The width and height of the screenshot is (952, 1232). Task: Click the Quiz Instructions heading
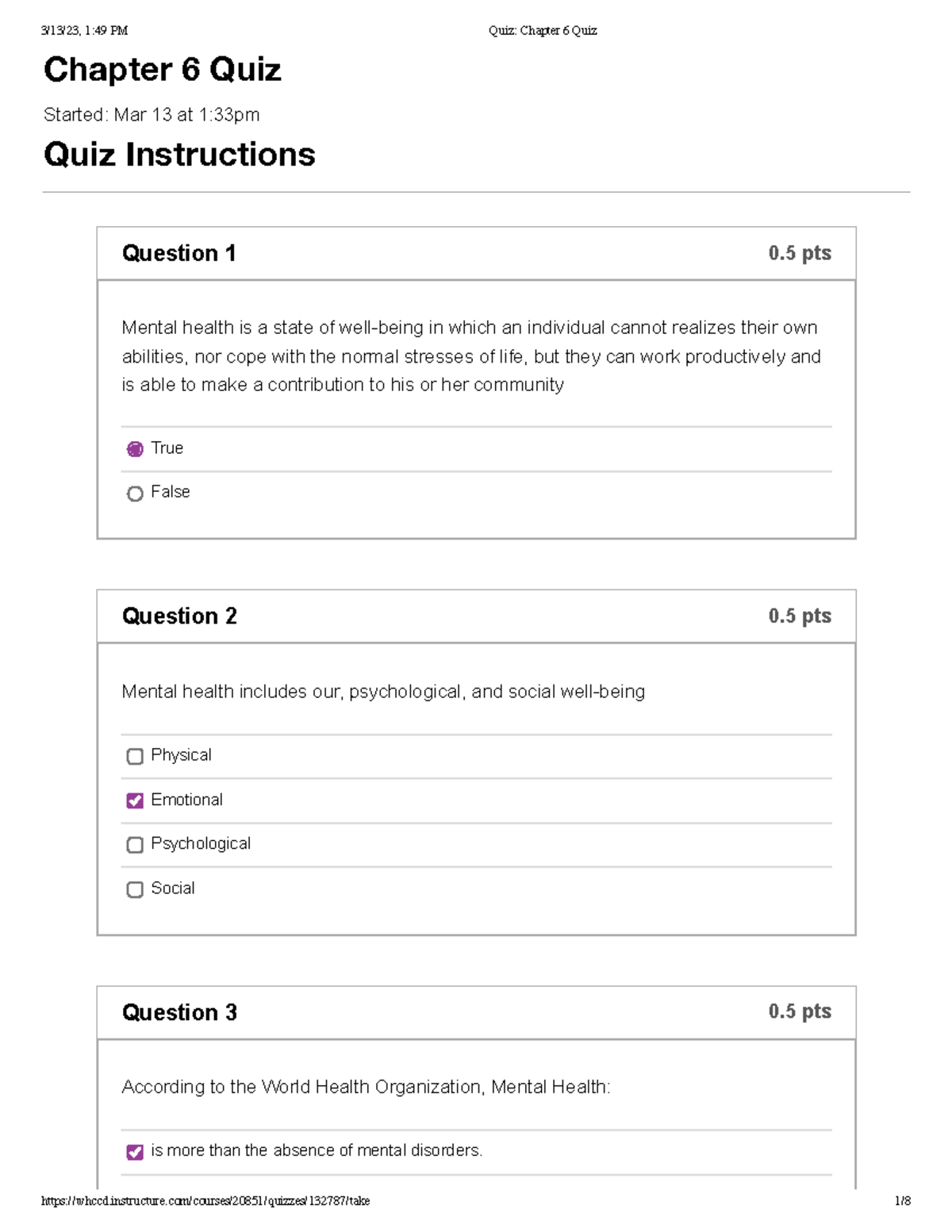coord(178,155)
